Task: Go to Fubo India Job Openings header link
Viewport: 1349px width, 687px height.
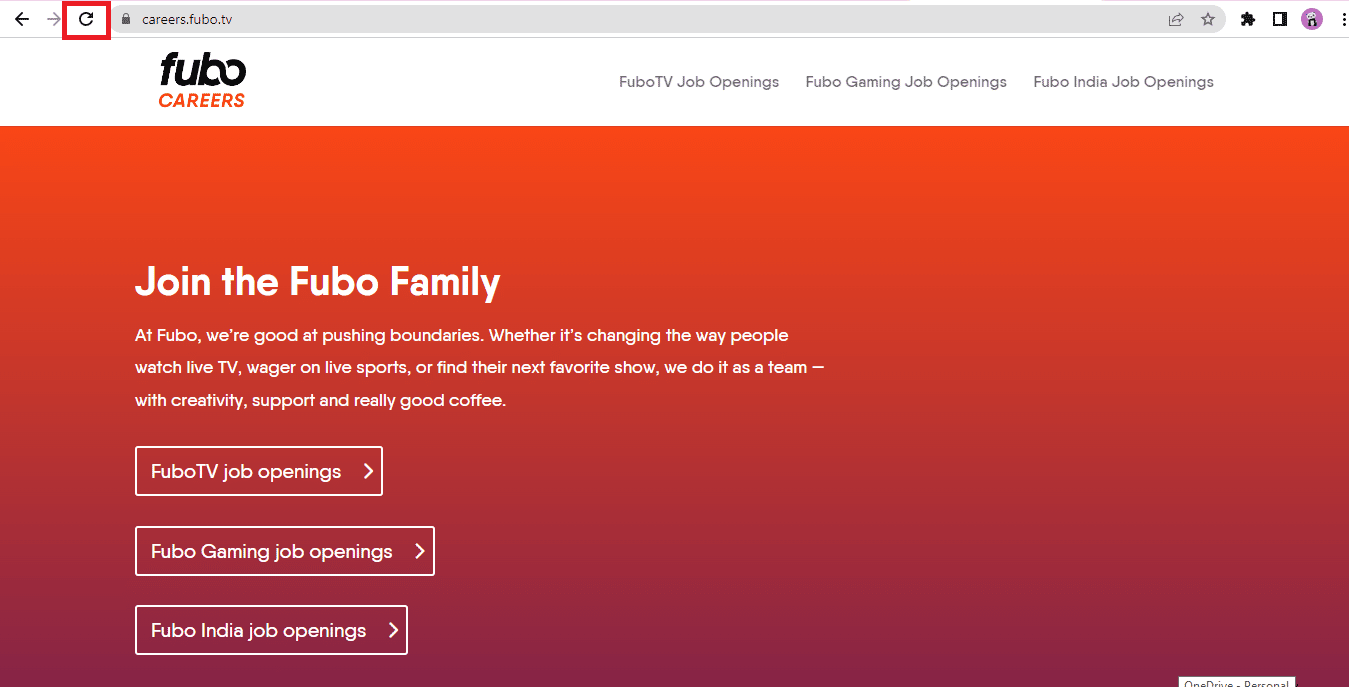Action: 1123,82
